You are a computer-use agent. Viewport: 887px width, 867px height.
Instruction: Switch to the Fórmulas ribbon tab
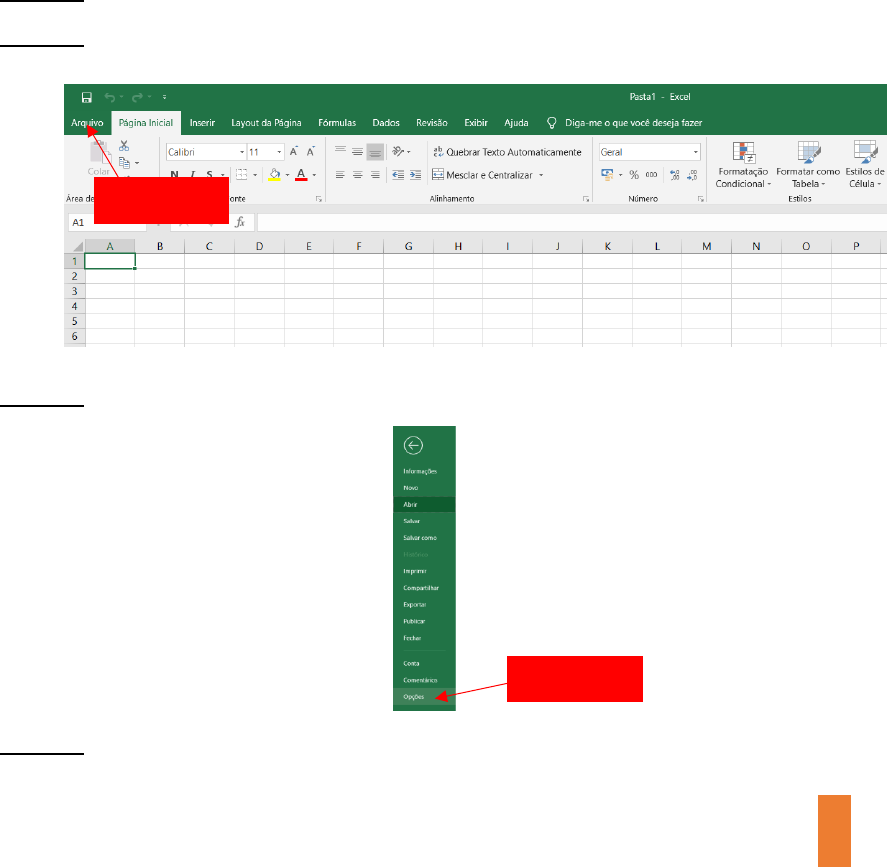[337, 123]
